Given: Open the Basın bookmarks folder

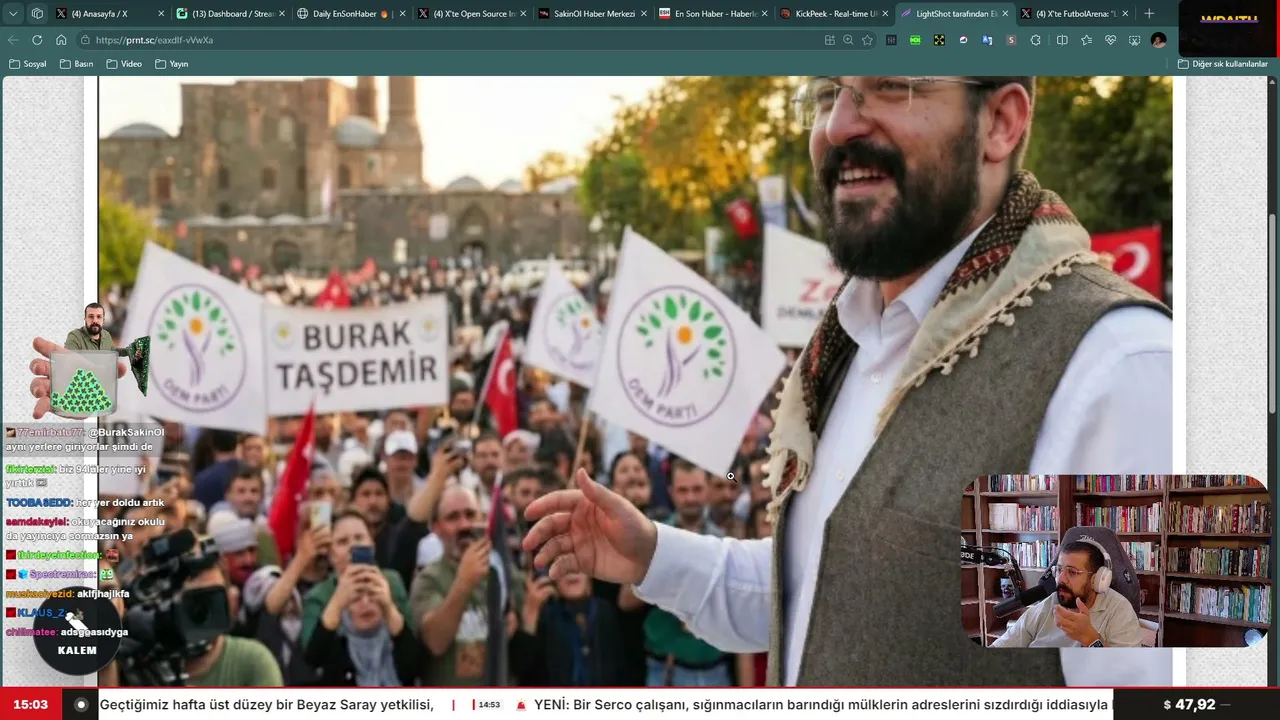Looking at the screenshot, I should 76,64.
